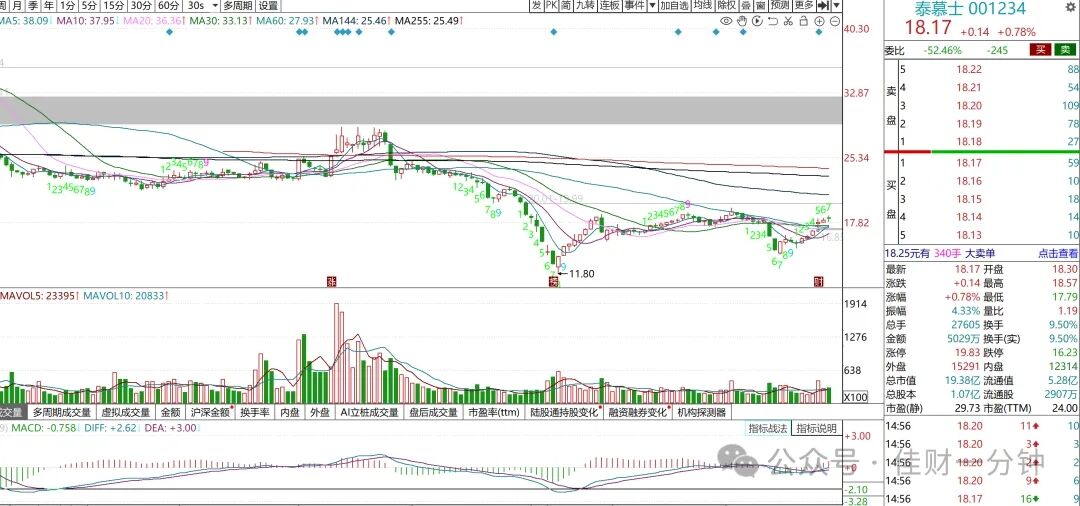Switch to the 月 monthly period
This screenshot has height=506, width=1080.
[x=15, y=6]
